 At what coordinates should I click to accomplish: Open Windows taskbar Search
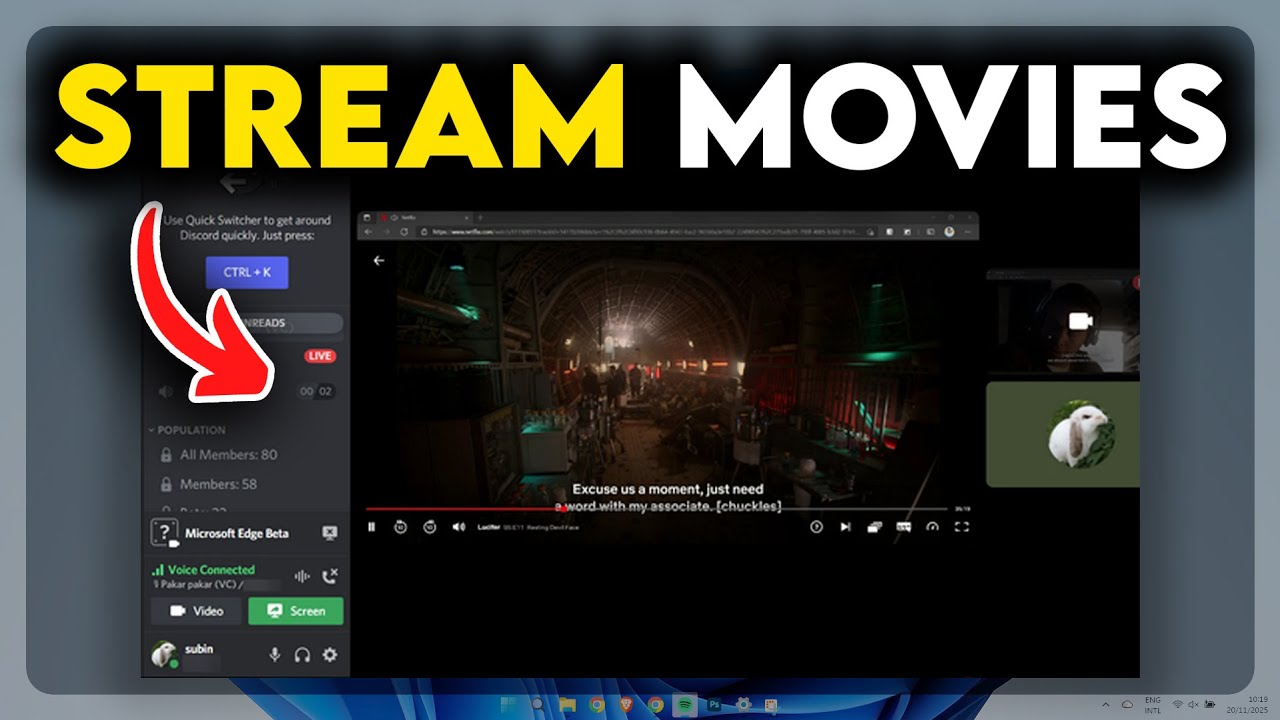[x=538, y=705]
